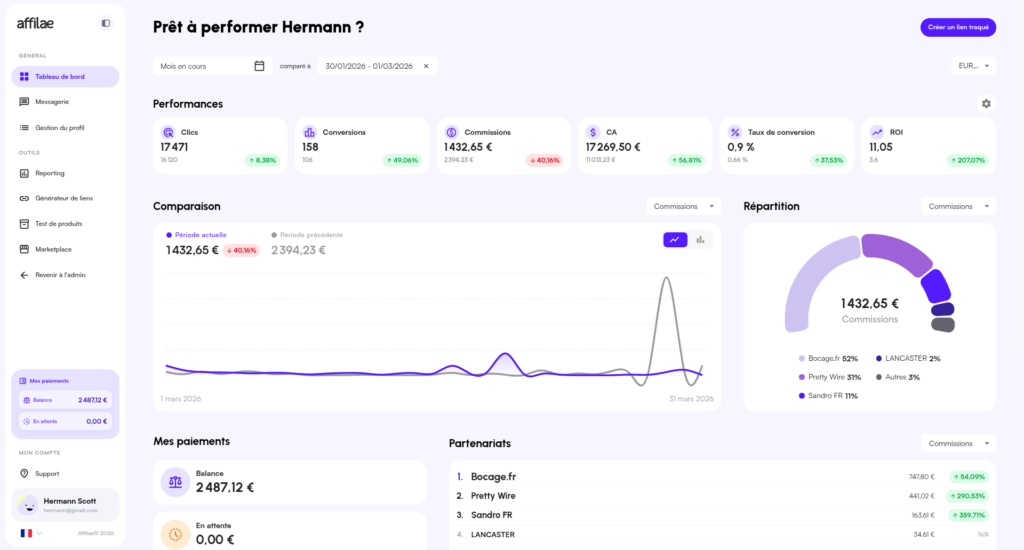
Task: Click Créer un lien traqué button
Action: coord(958,27)
